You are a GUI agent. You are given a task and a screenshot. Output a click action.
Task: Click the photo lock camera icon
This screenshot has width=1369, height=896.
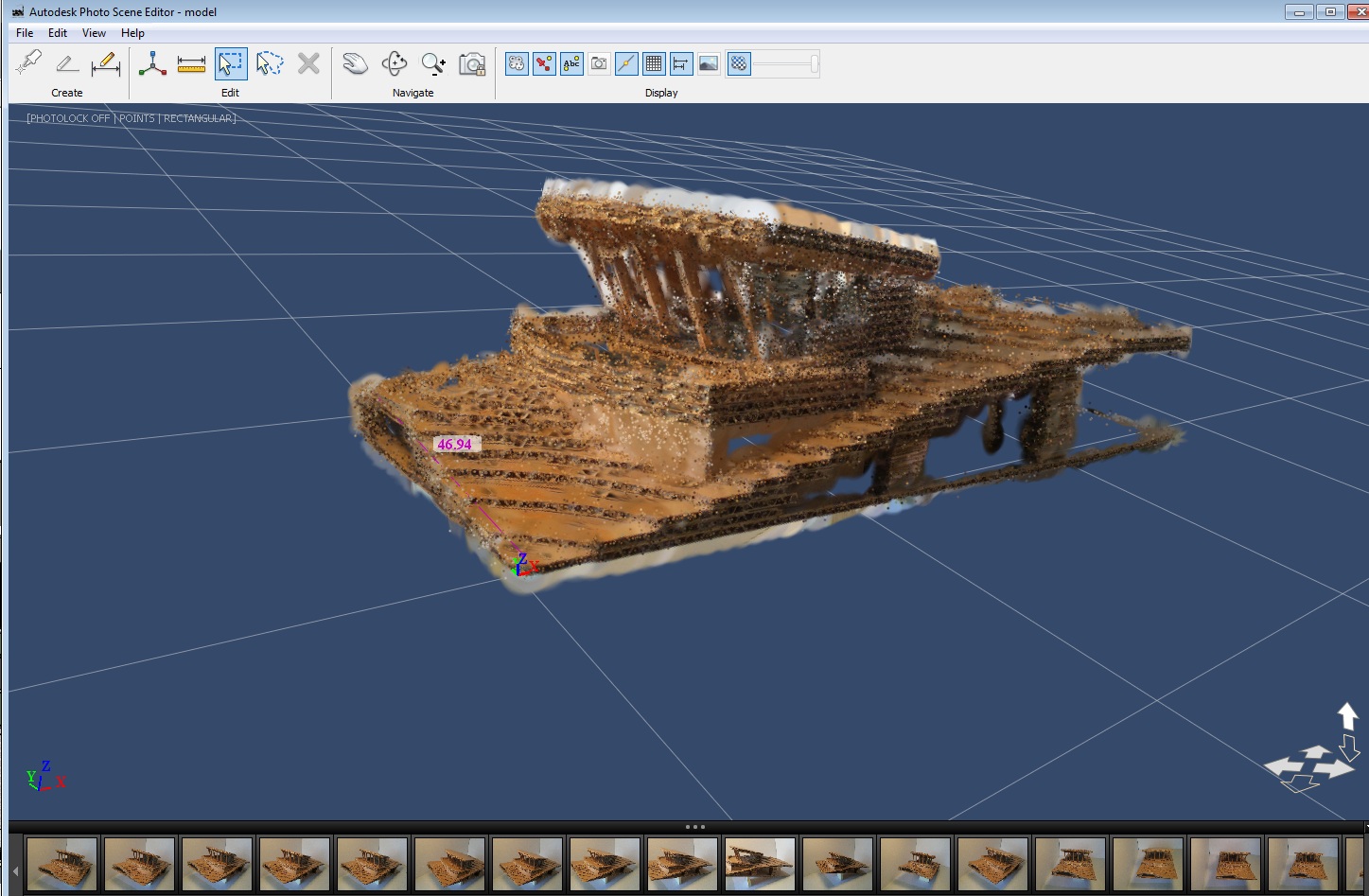[x=472, y=63]
